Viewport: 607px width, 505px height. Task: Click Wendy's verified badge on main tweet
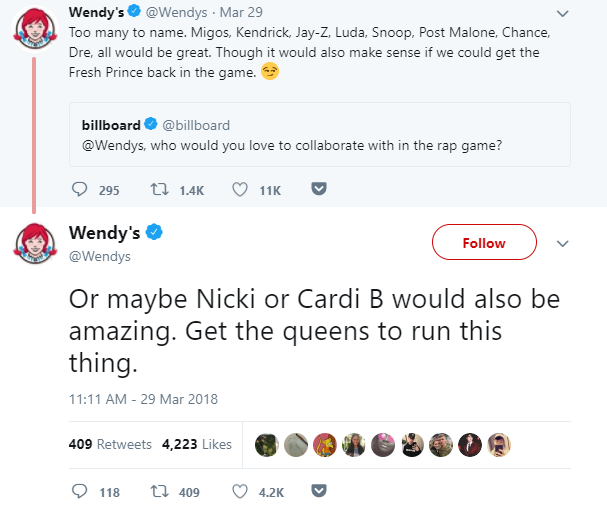click(155, 233)
